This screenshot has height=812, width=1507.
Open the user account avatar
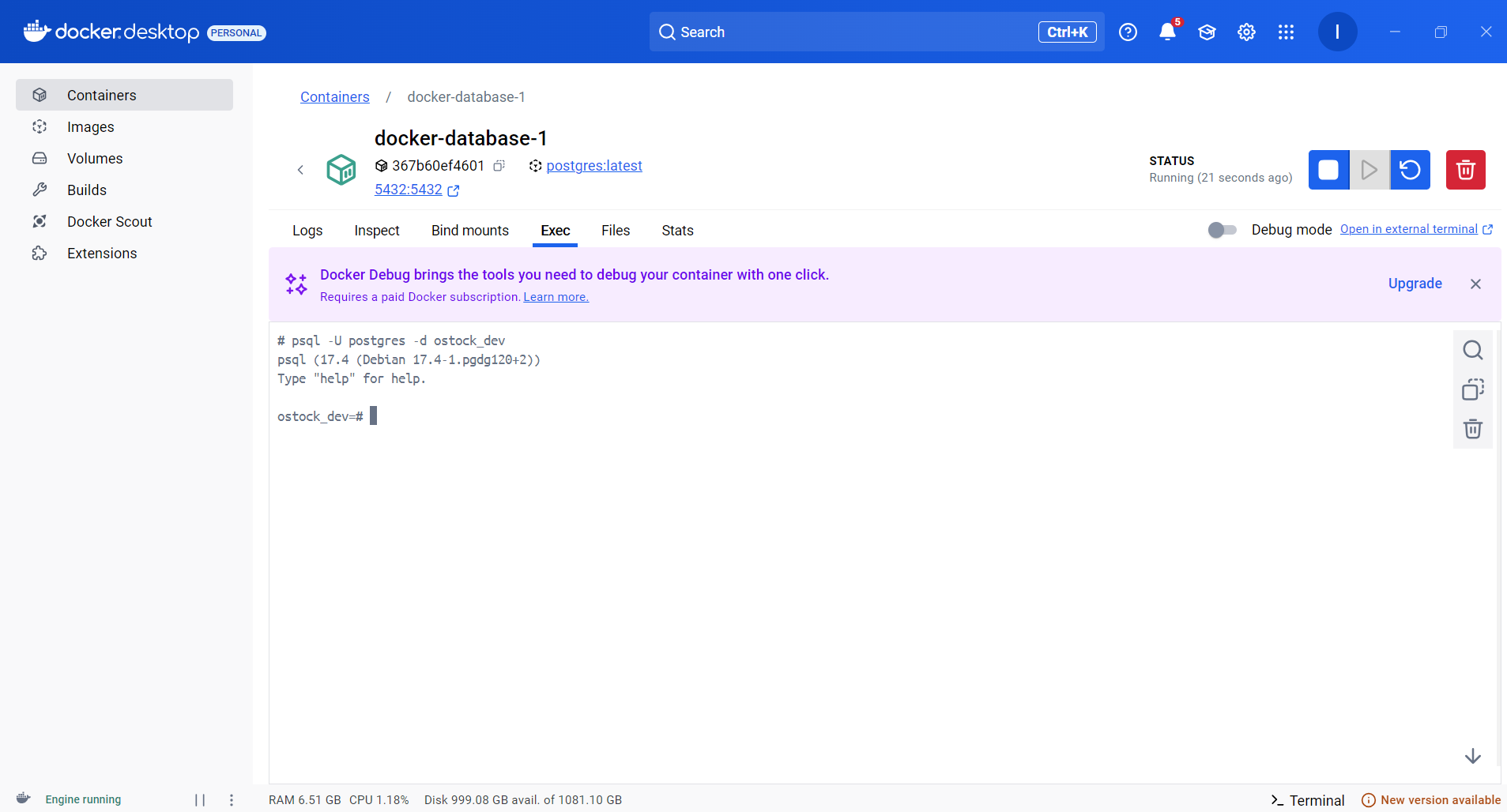tap(1337, 32)
